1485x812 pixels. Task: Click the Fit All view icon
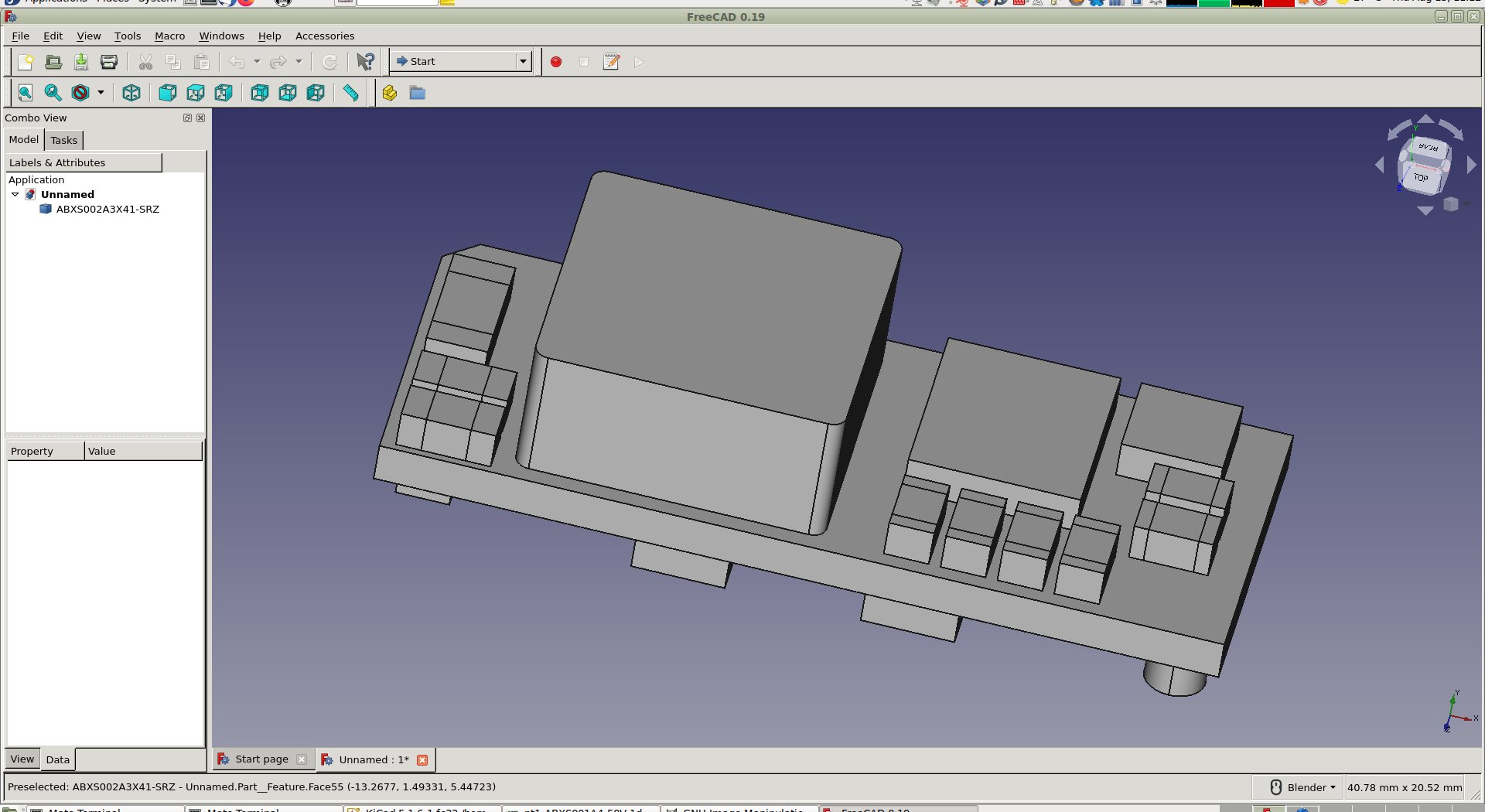pos(26,93)
